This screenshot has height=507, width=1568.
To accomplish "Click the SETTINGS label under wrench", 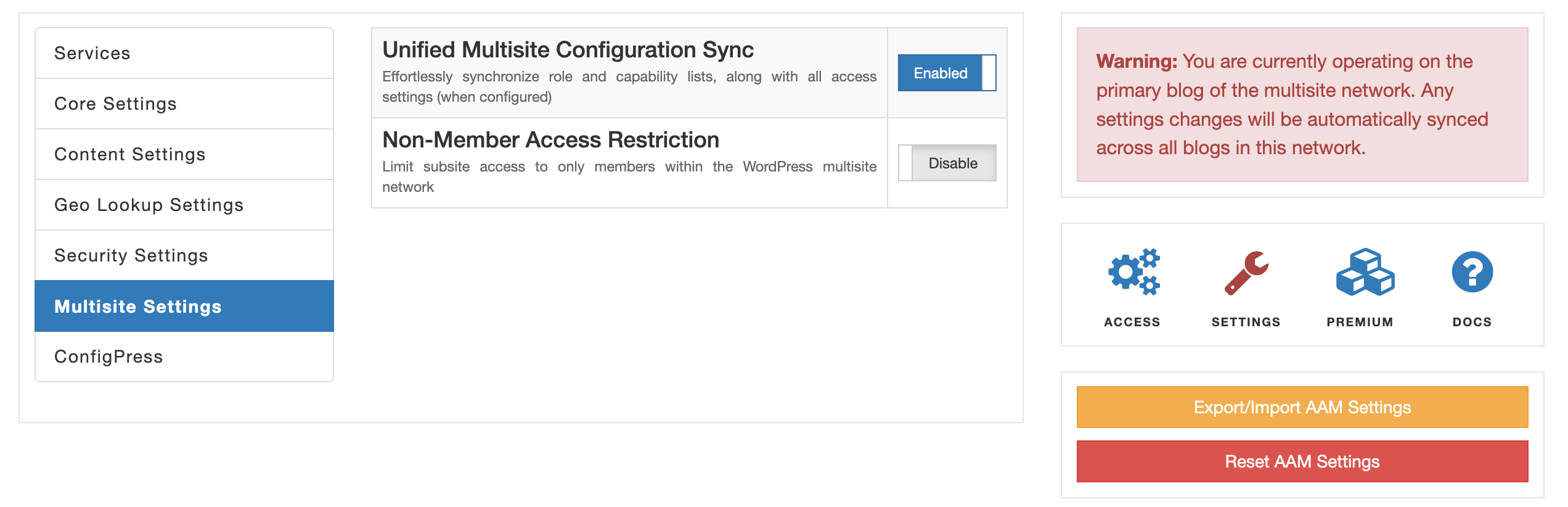I will (1246, 322).
